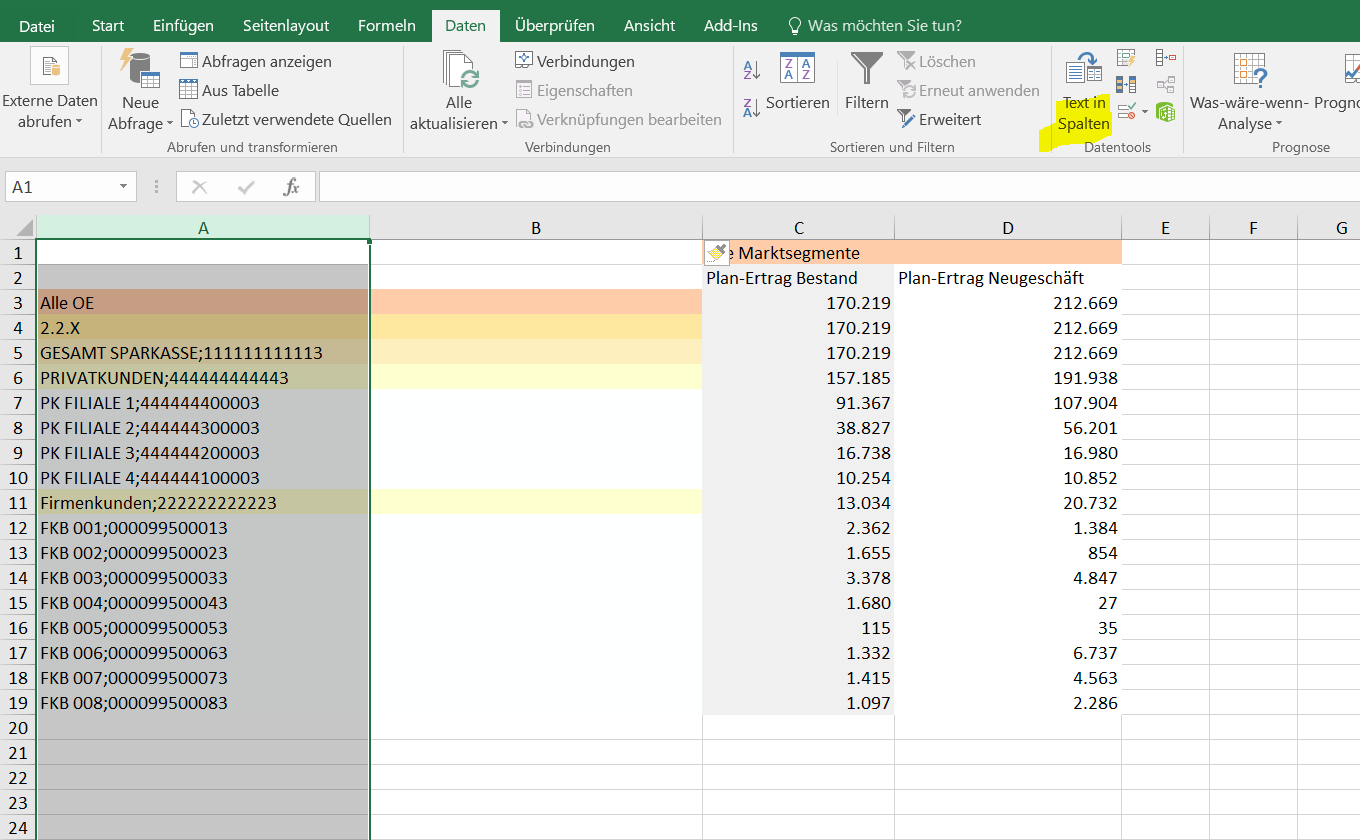Click the Beziehungen icon

pos(1165,84)
